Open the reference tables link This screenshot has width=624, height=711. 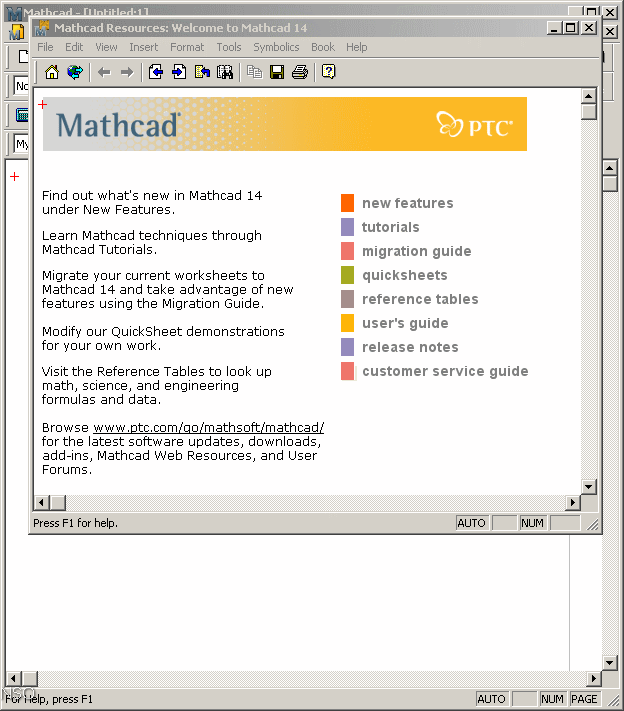point(420,299)
